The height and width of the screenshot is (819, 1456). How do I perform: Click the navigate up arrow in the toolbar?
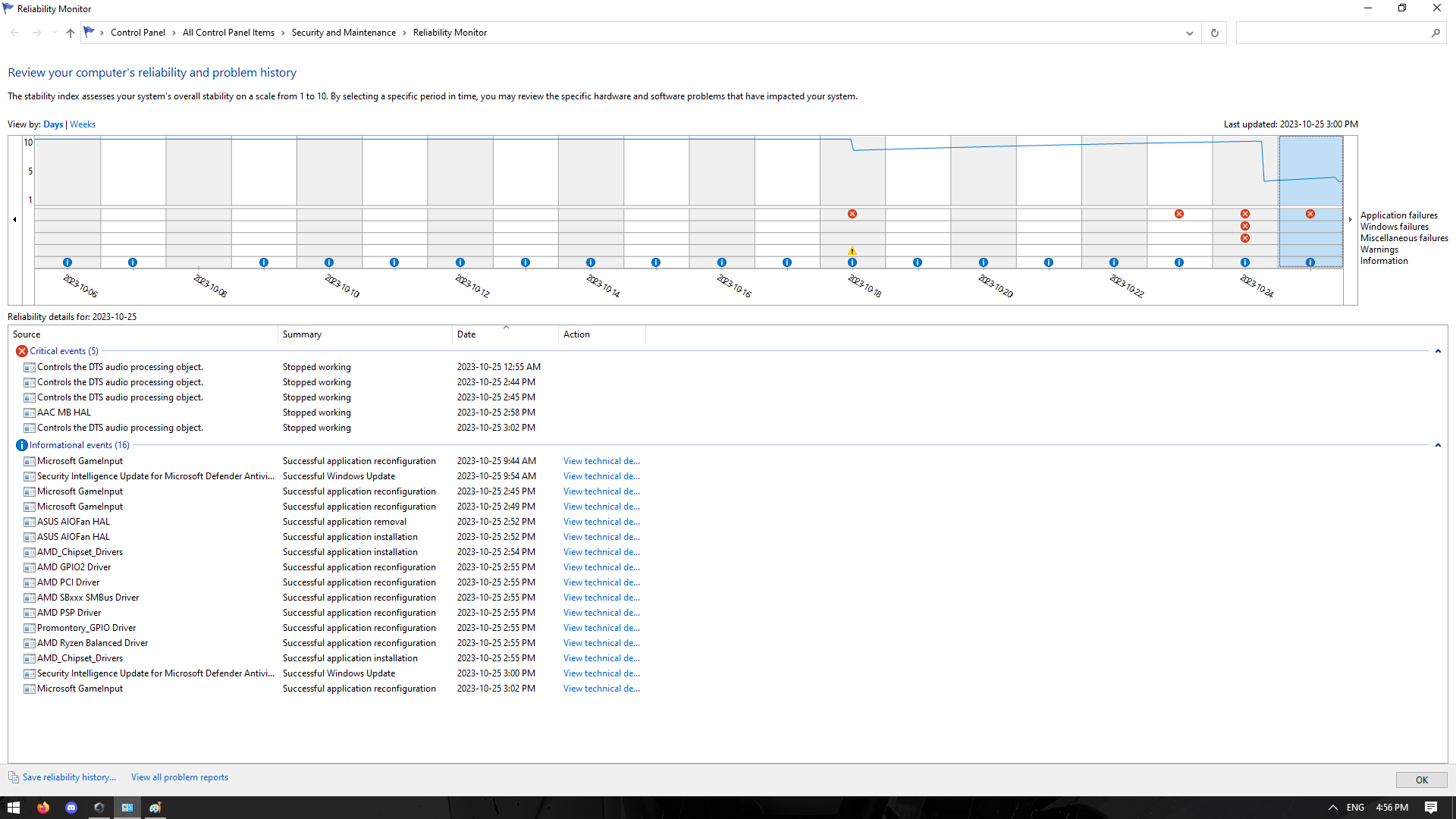point(70,33)
